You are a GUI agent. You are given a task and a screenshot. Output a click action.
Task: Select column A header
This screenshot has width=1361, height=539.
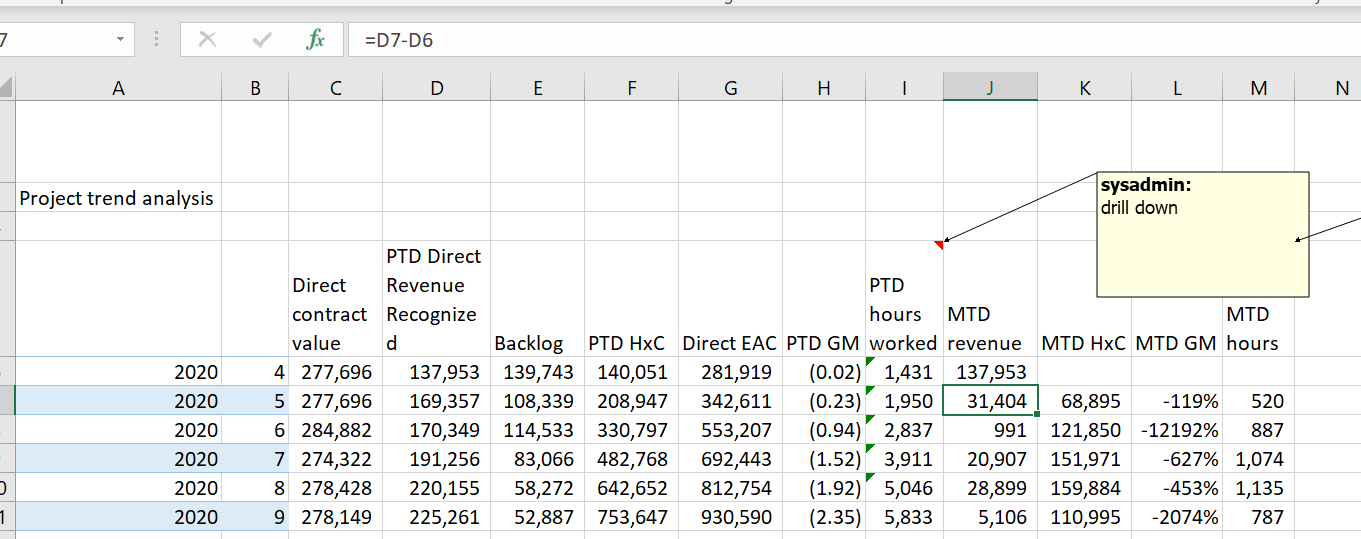[x=119, y=88]
